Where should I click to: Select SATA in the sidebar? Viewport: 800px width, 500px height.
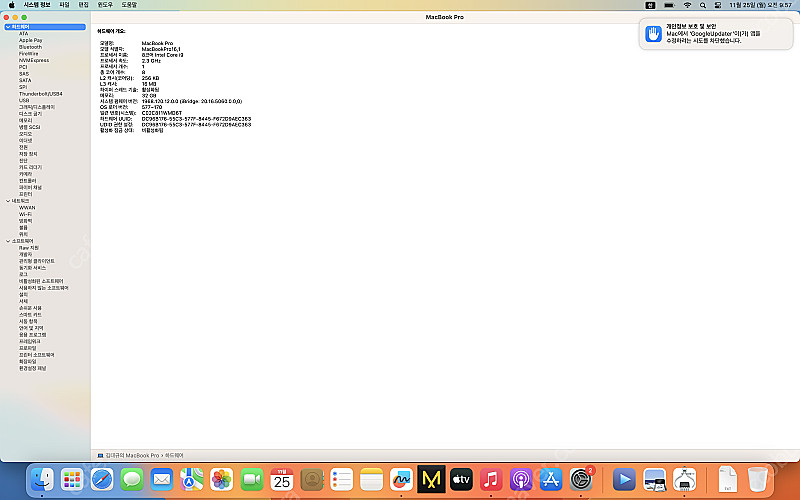(25, 81)
